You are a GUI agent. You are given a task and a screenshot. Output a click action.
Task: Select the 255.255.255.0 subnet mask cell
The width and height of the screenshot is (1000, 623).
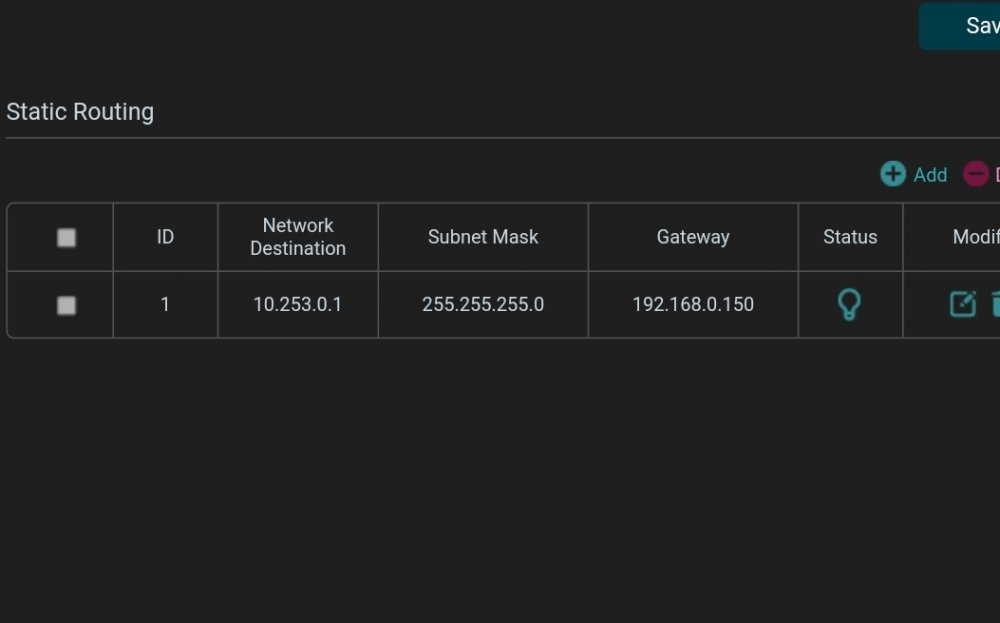click(x=483, y=304)
